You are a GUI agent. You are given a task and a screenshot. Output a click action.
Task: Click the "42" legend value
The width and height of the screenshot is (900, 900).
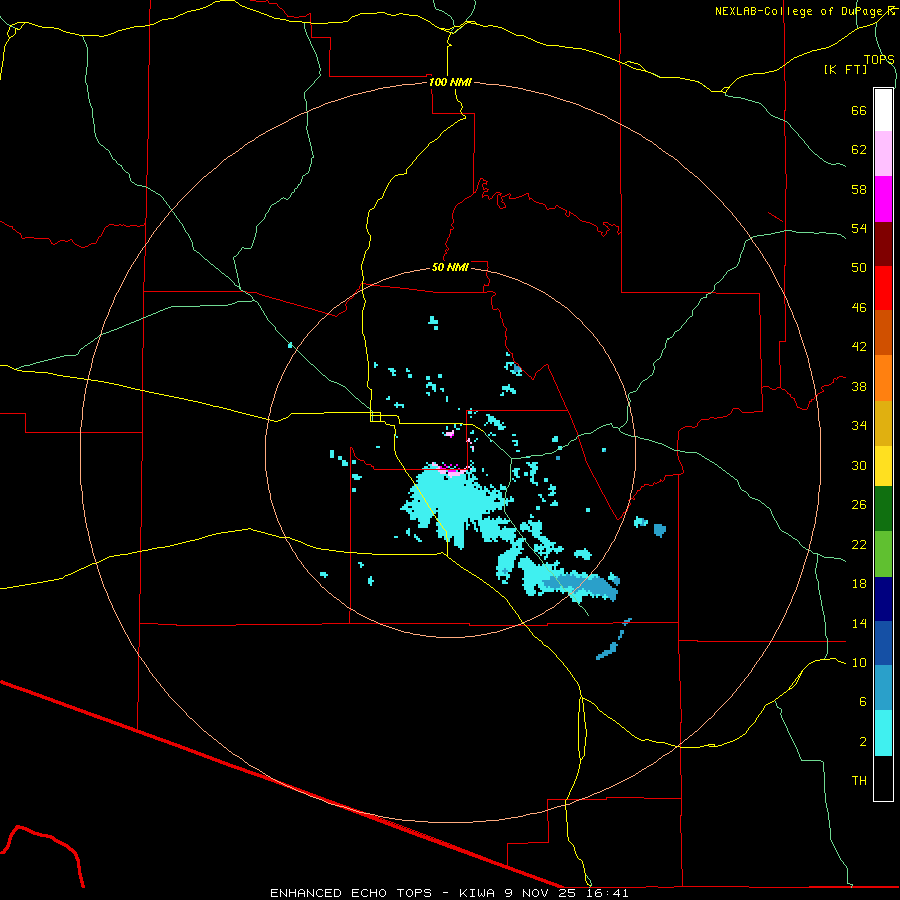pos(859,346)
